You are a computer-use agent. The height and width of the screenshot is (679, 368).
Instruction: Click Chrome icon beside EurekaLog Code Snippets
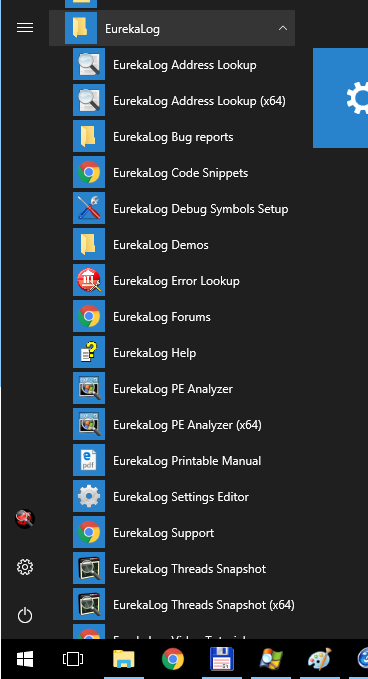pos(89,172)
